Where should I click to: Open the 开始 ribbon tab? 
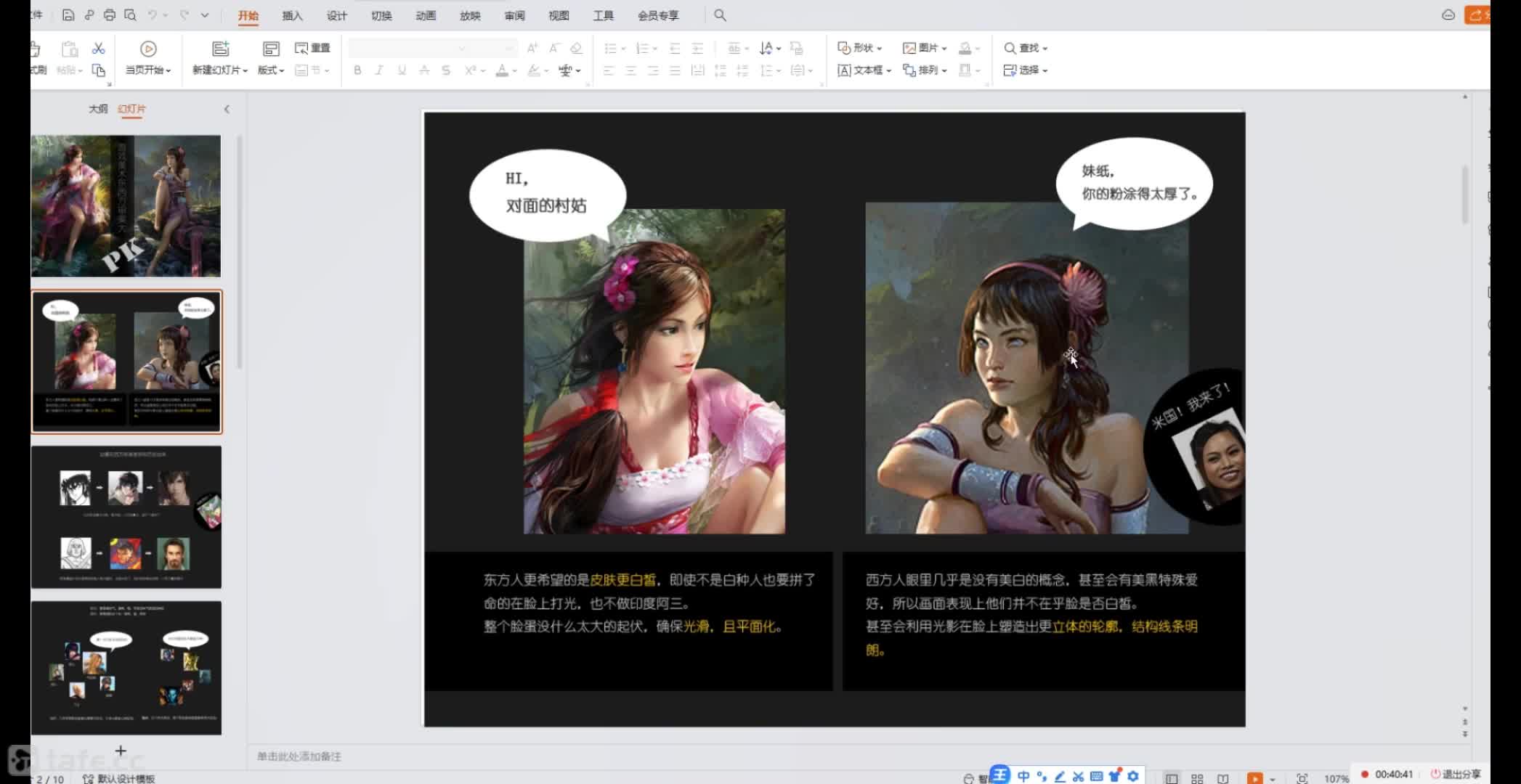click(x=248, y=15)
